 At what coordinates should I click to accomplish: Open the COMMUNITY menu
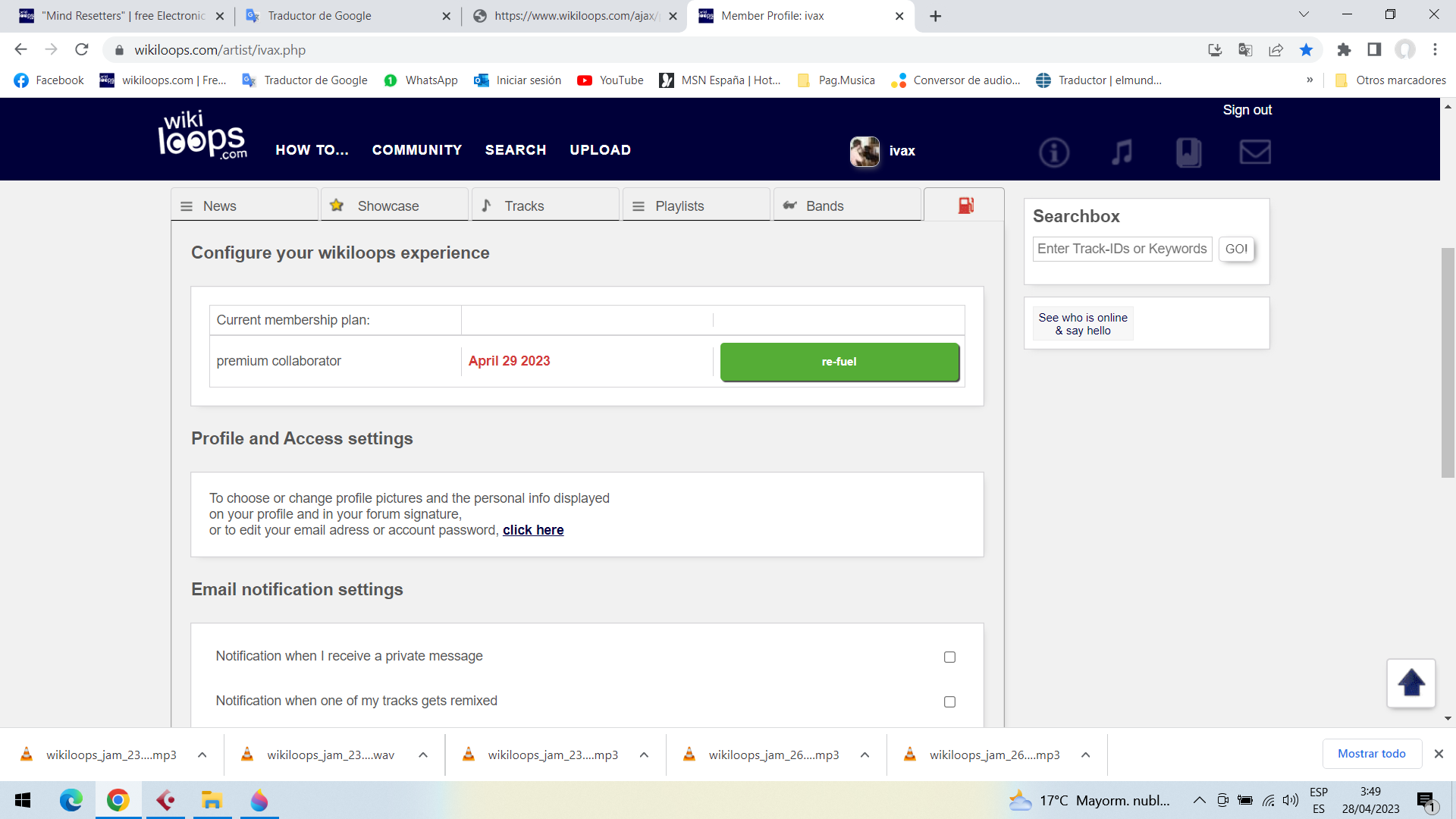[416, 150]
